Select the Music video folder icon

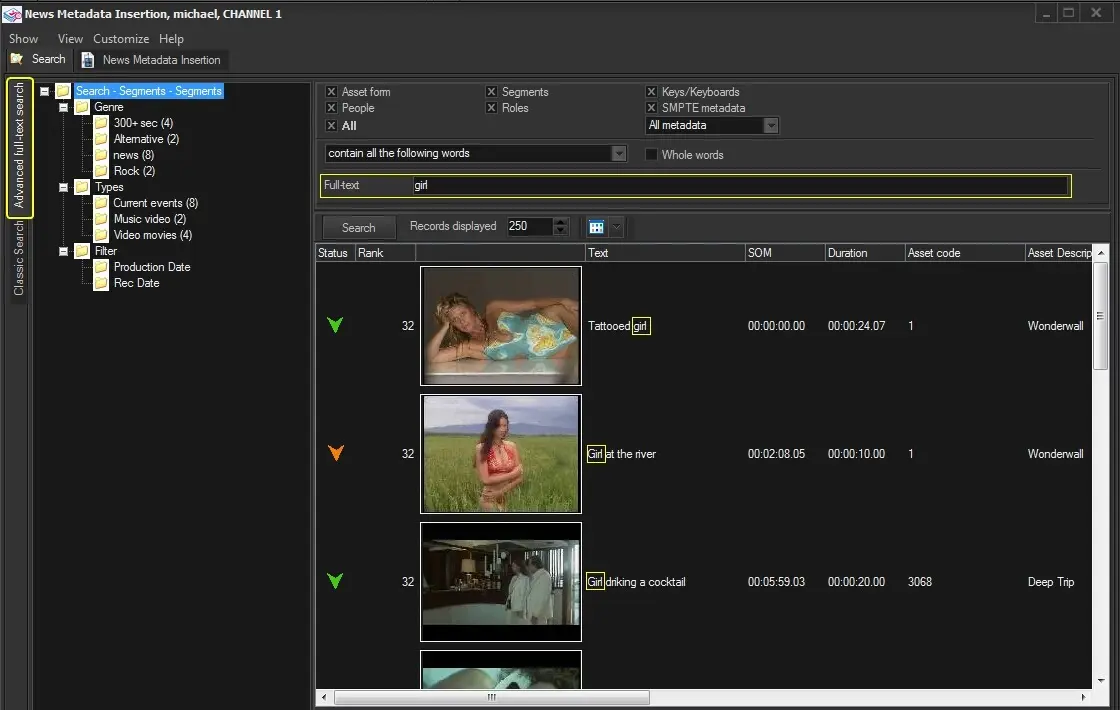[x=101, y=219]
